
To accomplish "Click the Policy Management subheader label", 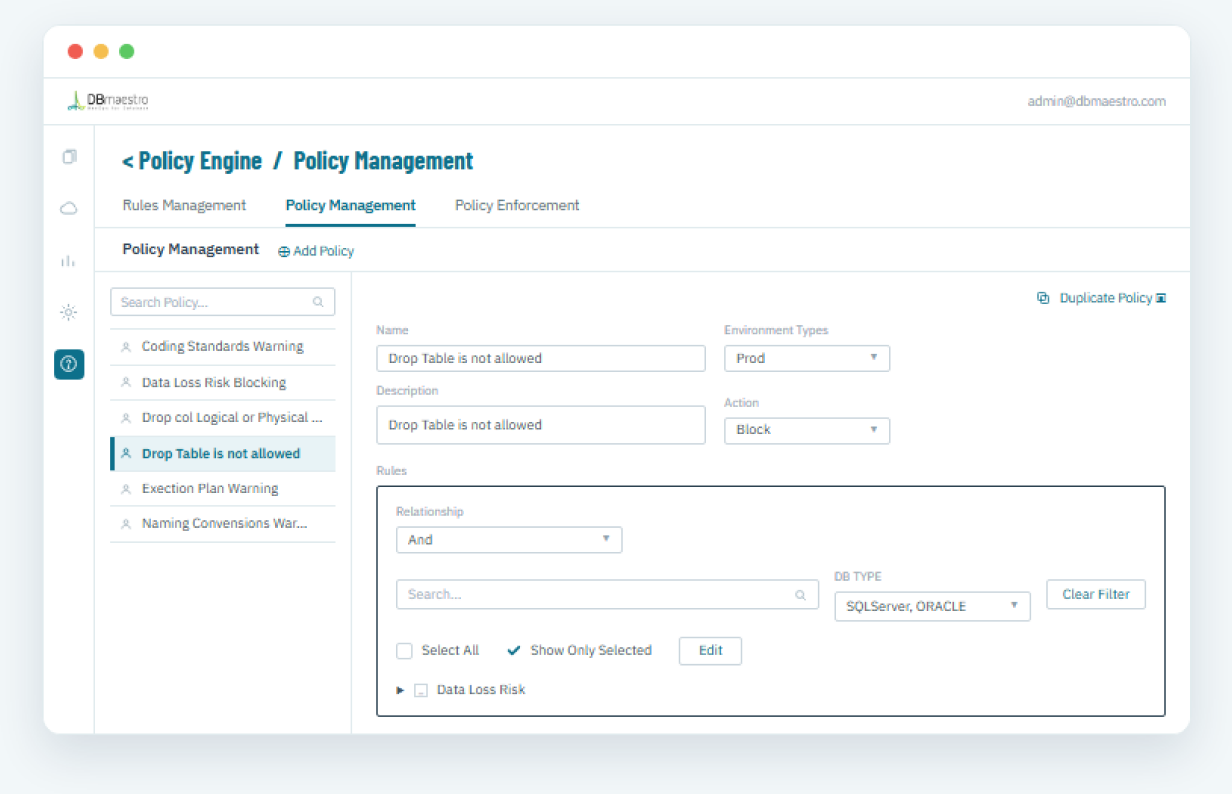I will (190, 250).
